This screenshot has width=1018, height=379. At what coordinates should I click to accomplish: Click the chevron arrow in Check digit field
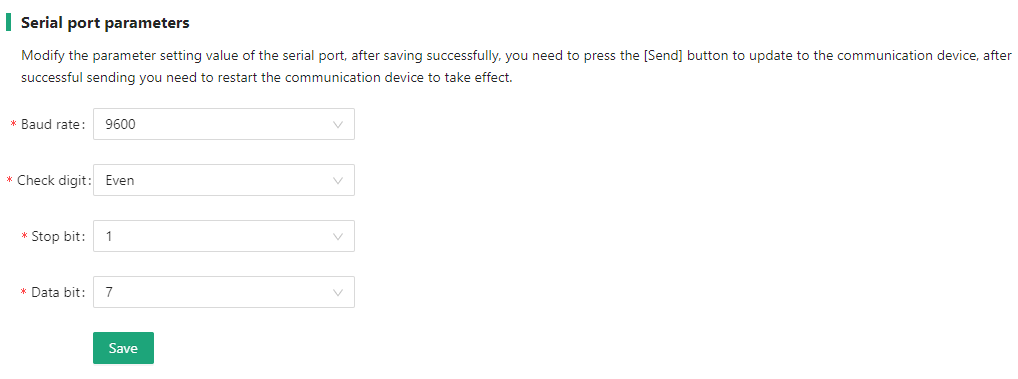pyautogui.click(x=338, y=180)
